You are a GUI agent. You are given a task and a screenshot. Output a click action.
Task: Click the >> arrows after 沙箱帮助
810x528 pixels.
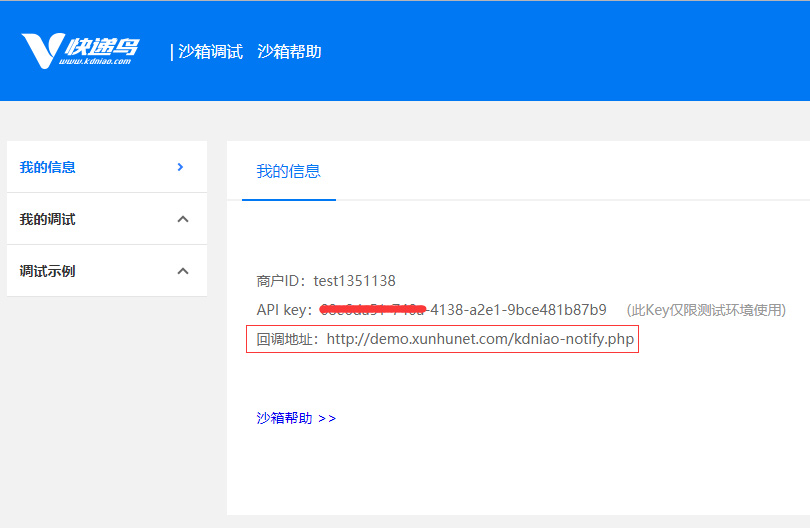[x=327, y=418]
